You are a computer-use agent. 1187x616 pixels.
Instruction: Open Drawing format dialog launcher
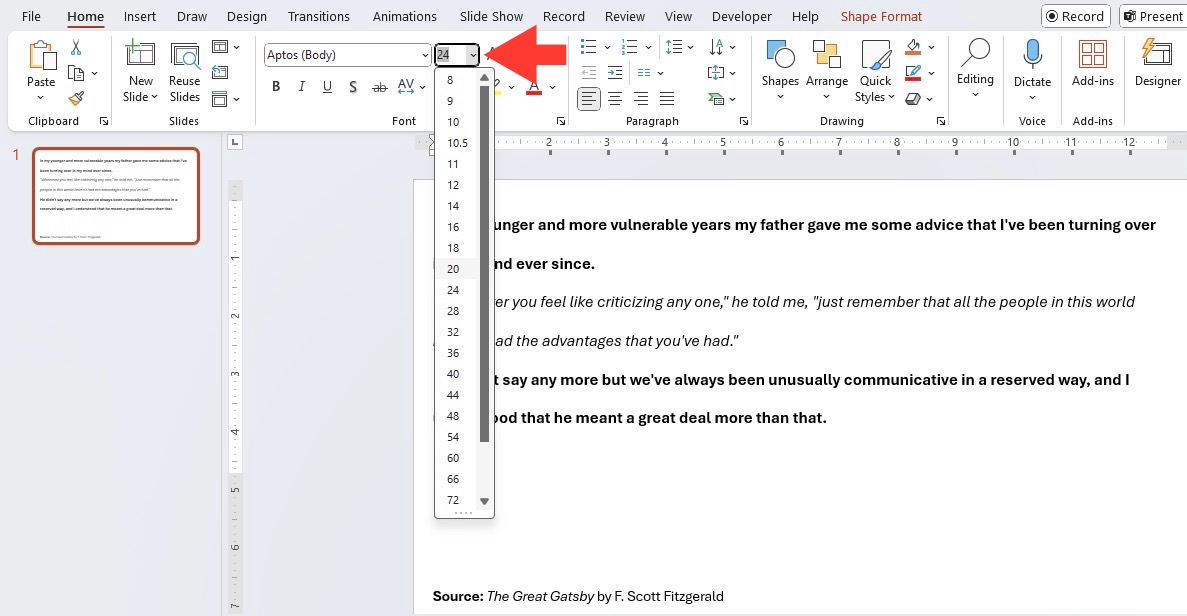[x=940, y=121]
